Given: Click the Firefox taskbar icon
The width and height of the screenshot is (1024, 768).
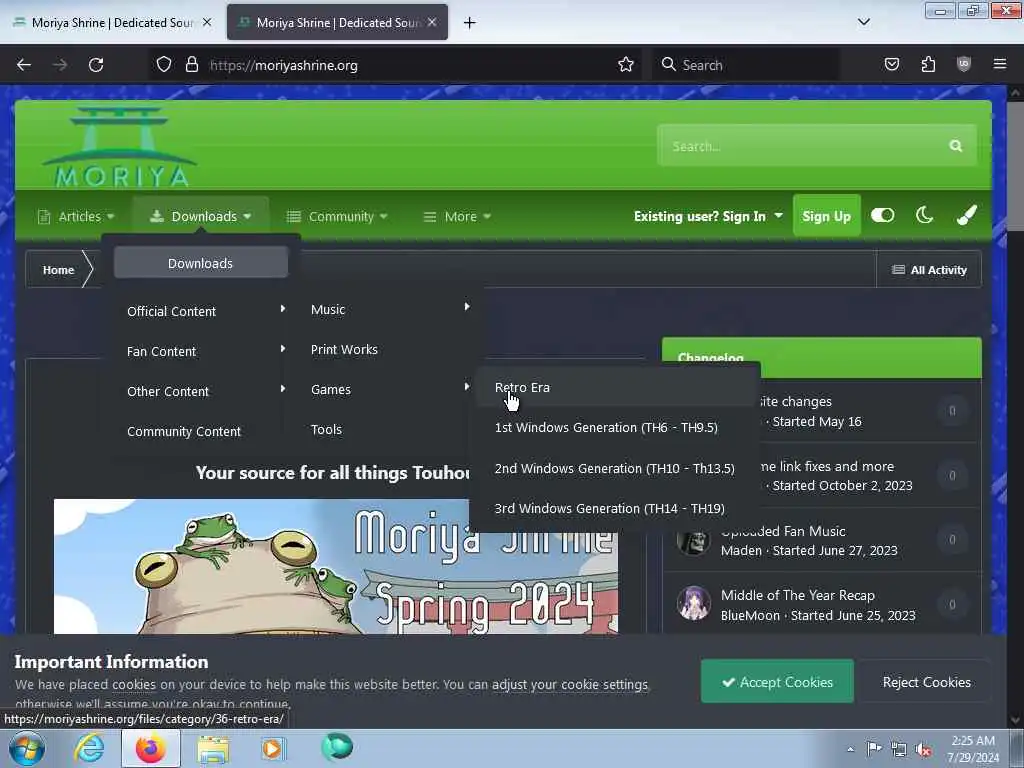Looking at the screenshot, I should pyautogui.click(x=150, y=748).
